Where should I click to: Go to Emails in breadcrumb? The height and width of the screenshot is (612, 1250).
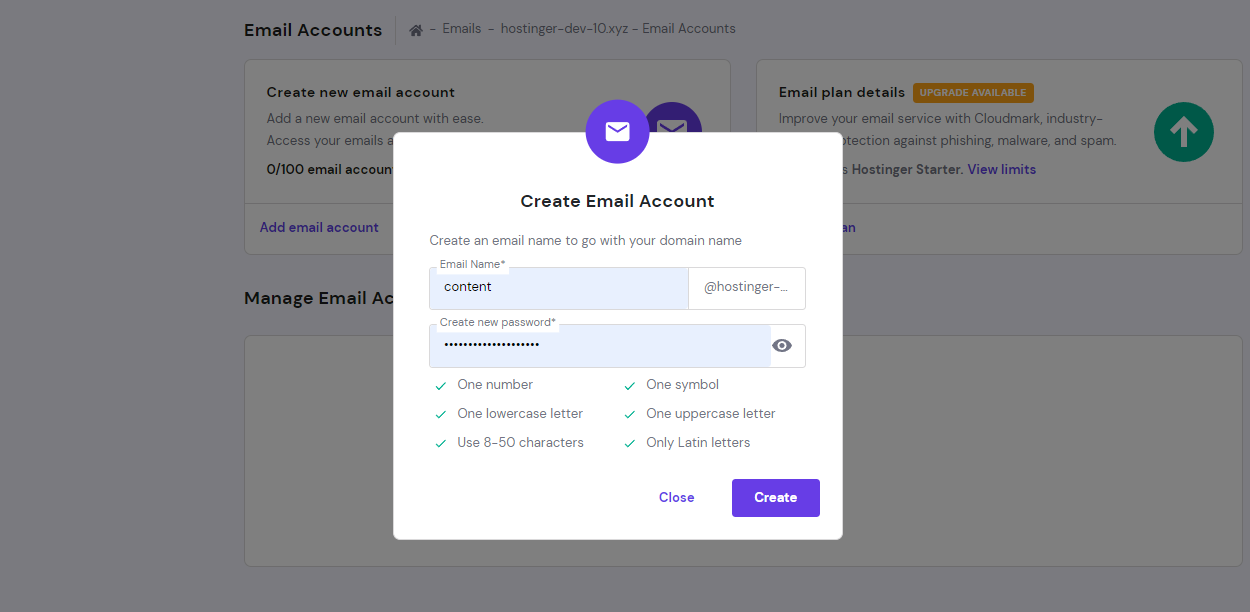[x=462, y=29]
